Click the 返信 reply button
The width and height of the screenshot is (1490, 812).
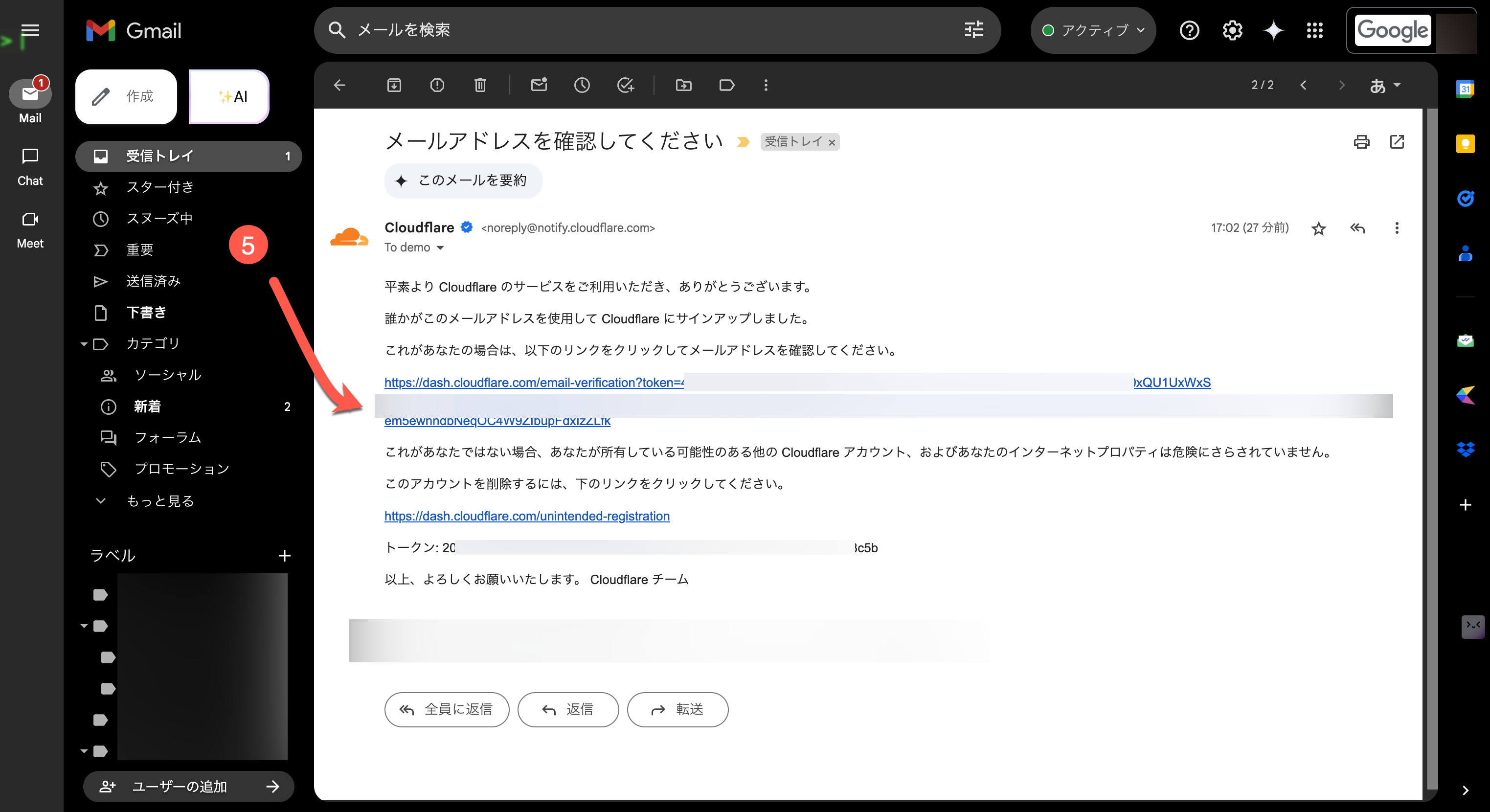tap(567, 709)
